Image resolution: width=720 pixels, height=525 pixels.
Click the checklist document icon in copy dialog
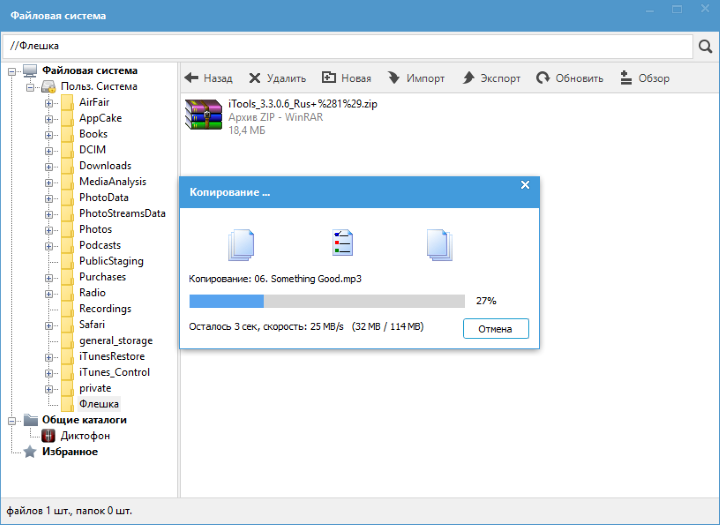coord(343,243)
